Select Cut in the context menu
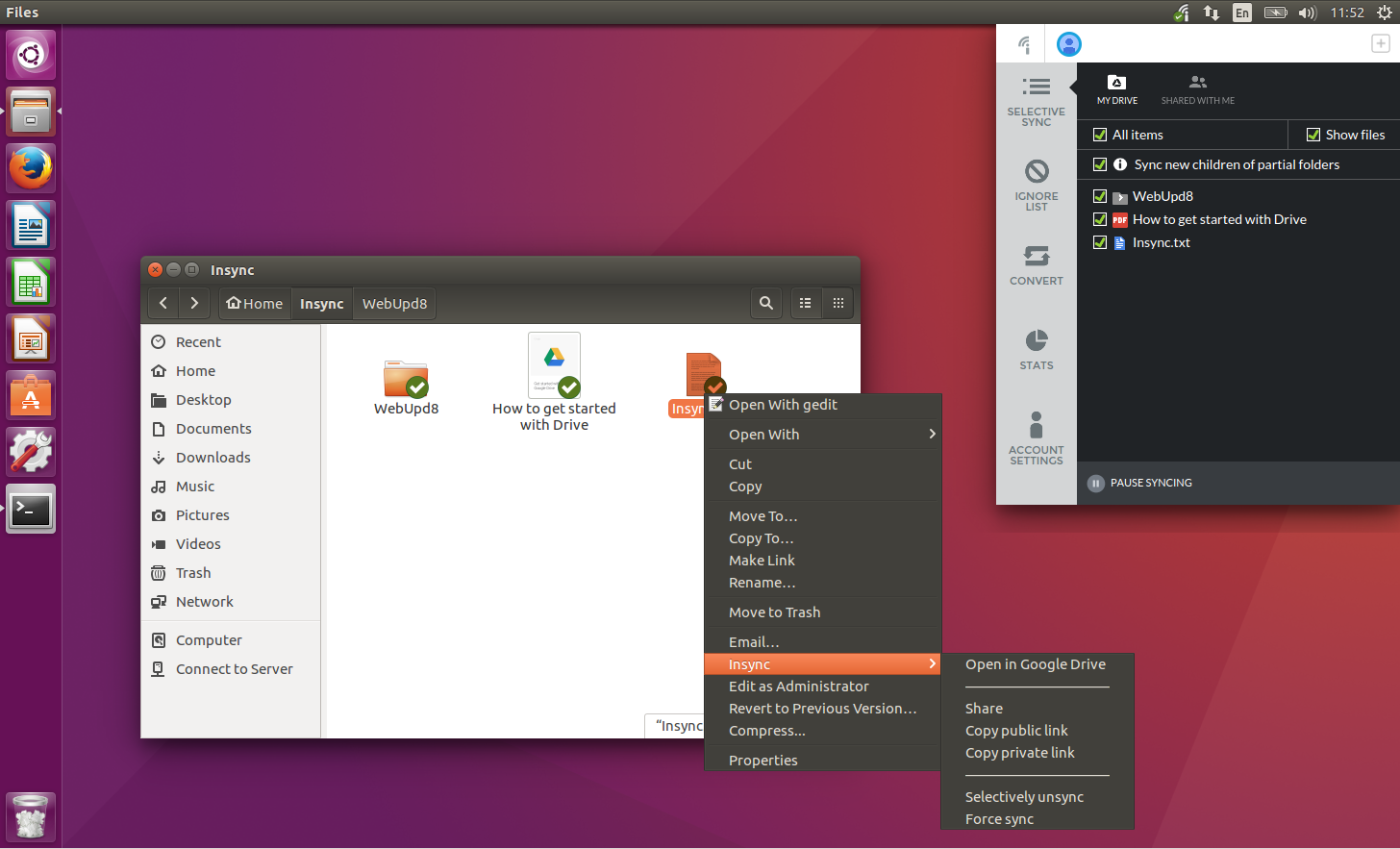 tap(822, 464)
